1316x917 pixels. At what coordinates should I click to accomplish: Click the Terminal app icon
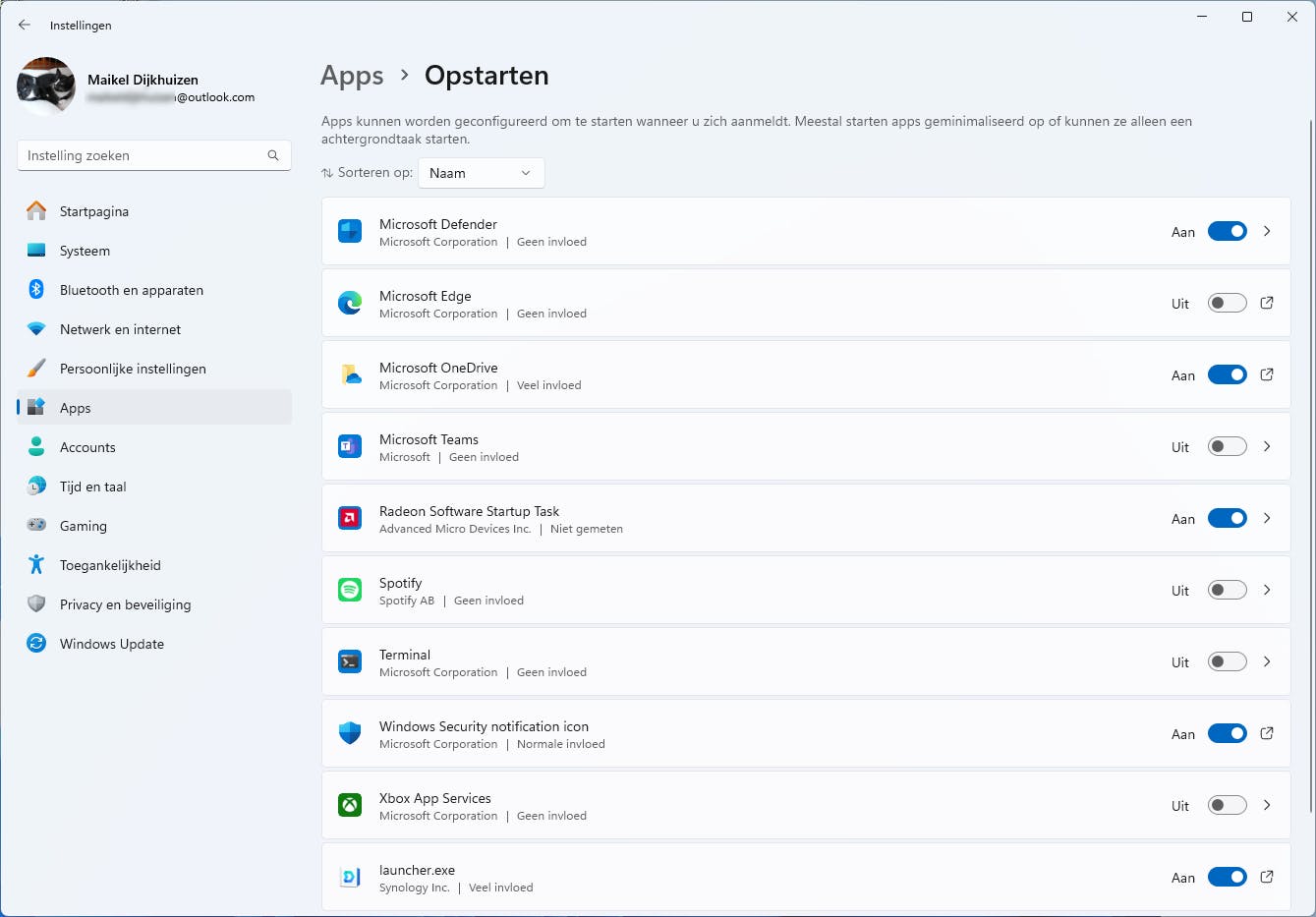coord(349,661)
